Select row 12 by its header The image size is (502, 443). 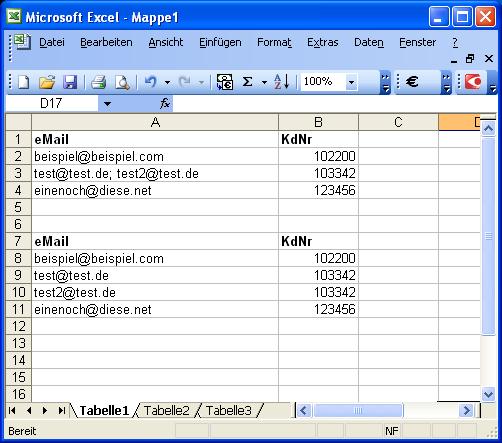(x=18, y=326)
